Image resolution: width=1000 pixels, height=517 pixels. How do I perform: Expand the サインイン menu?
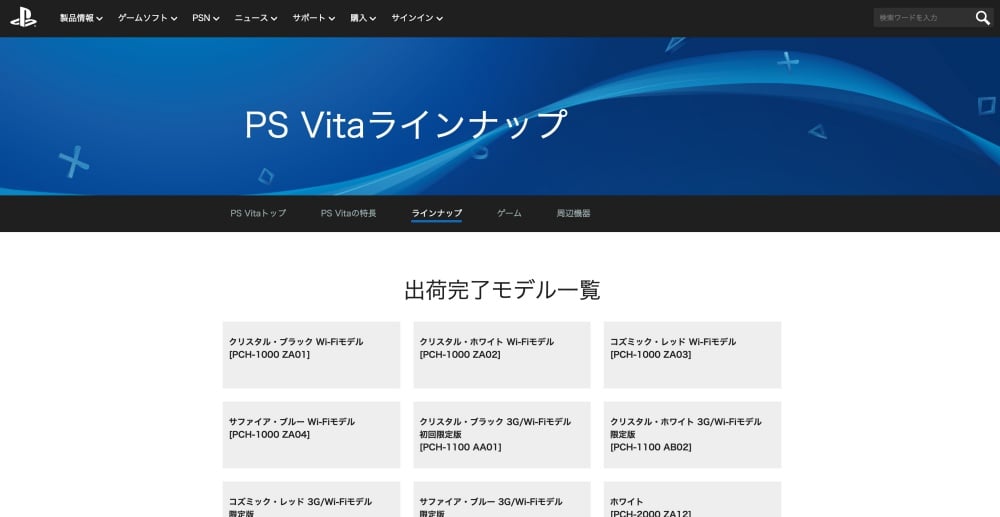tap(416, 18)
